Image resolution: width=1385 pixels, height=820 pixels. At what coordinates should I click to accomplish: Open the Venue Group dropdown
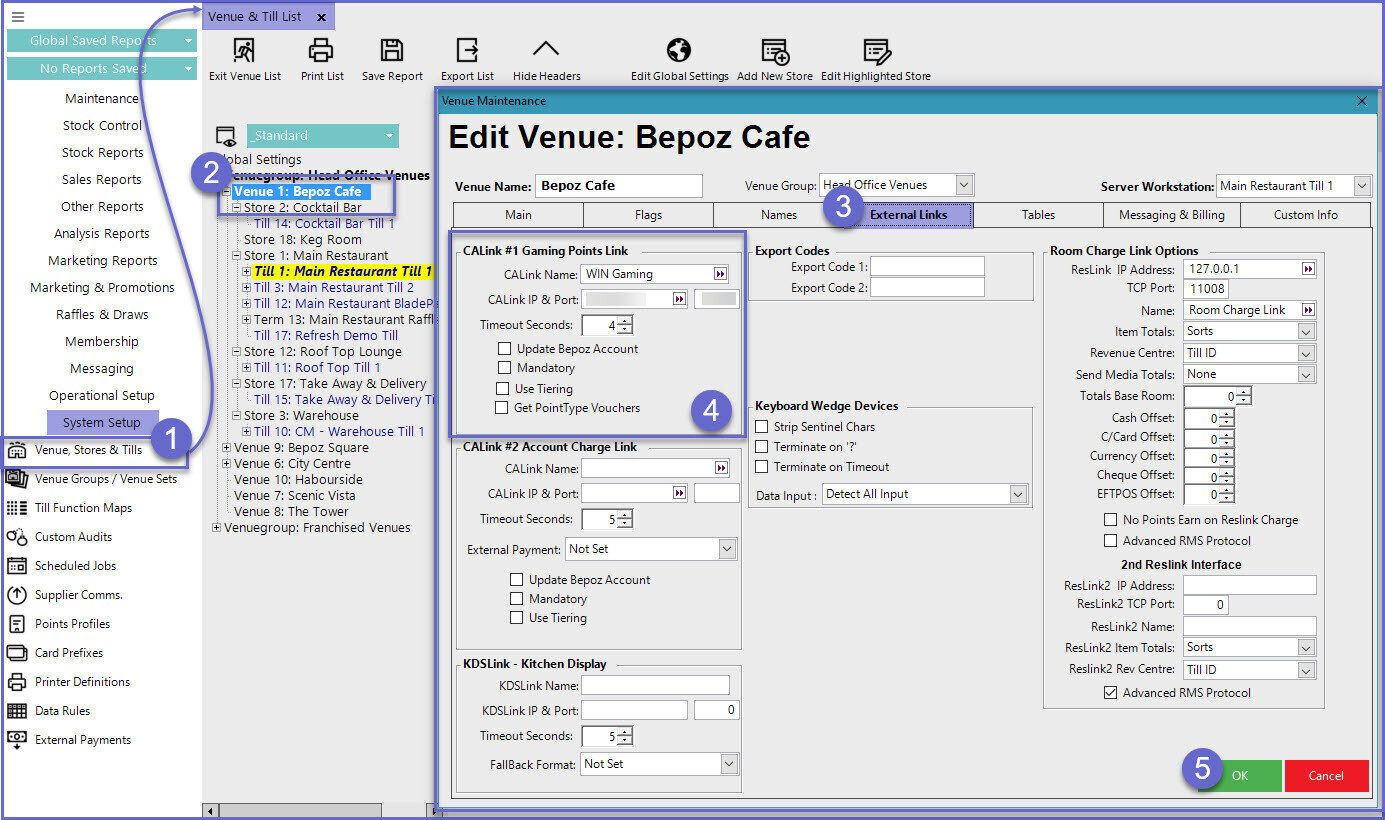(963, 185)
